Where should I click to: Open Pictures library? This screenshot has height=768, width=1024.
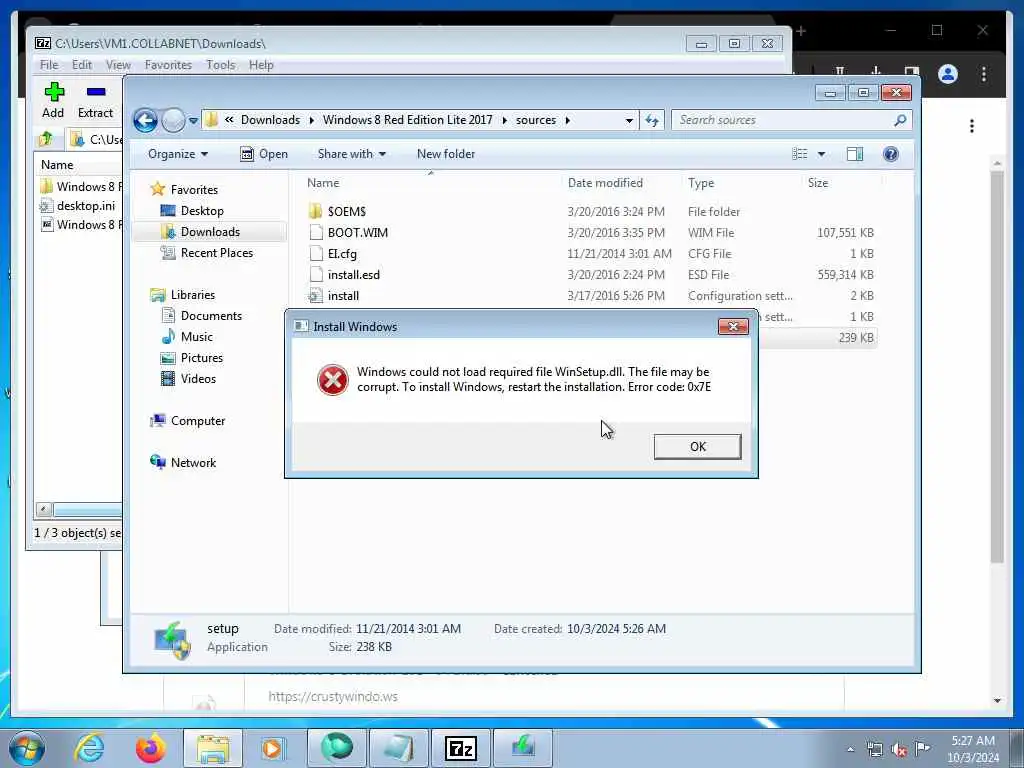(201, 358)
